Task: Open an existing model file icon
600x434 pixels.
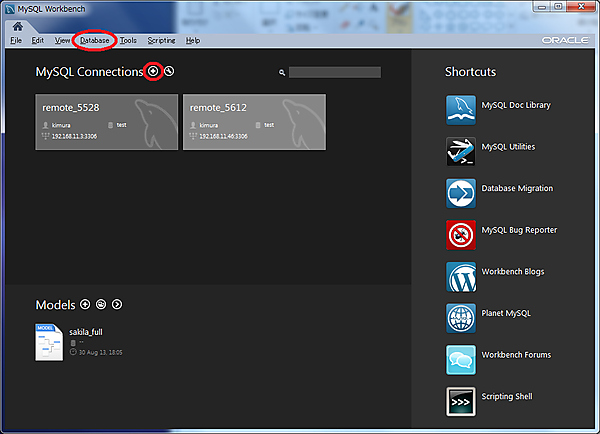Action: click(x=101, y=304)
